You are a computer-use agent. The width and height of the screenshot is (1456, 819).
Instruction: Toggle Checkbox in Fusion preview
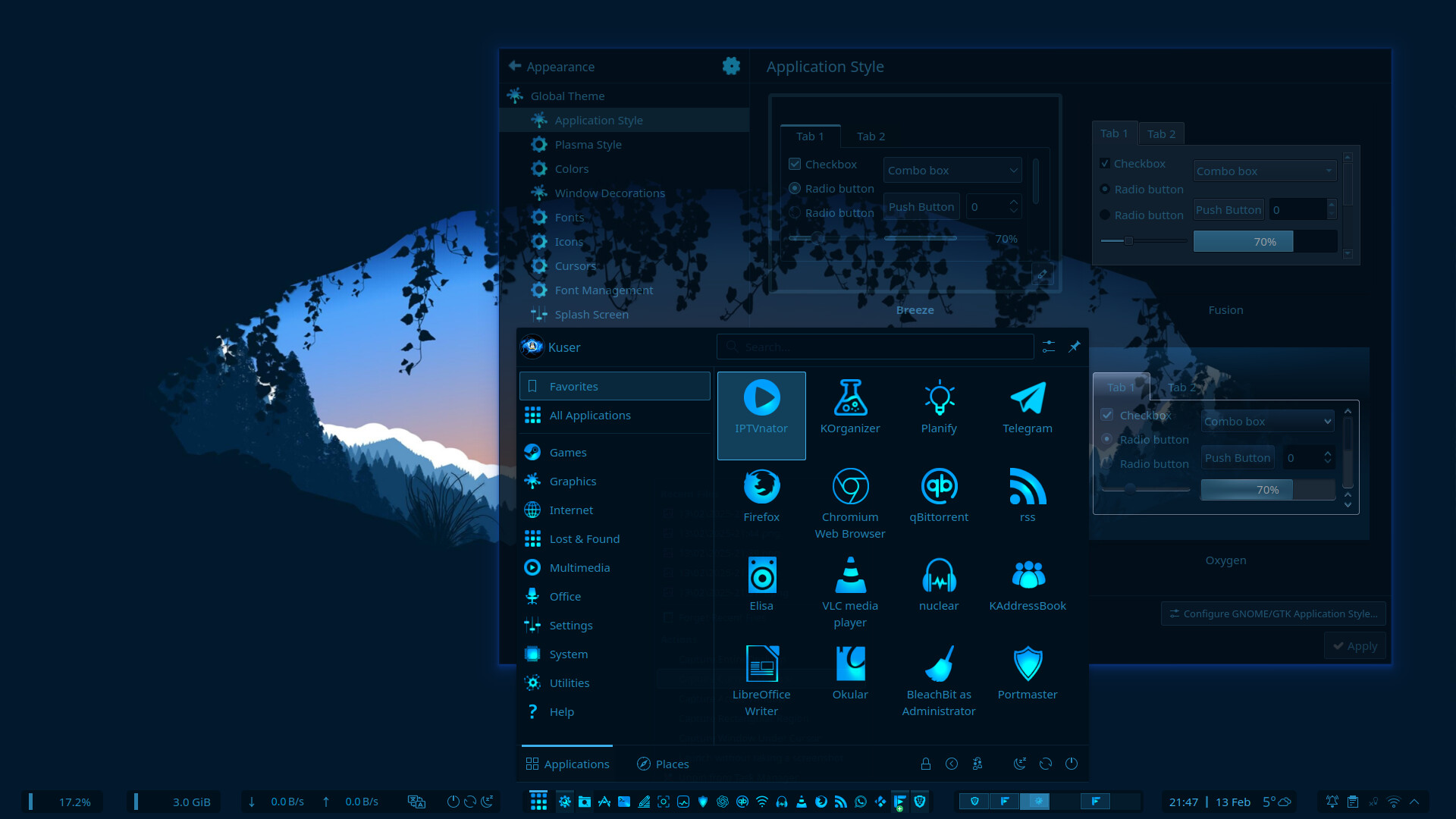(x=1105, y=164)
